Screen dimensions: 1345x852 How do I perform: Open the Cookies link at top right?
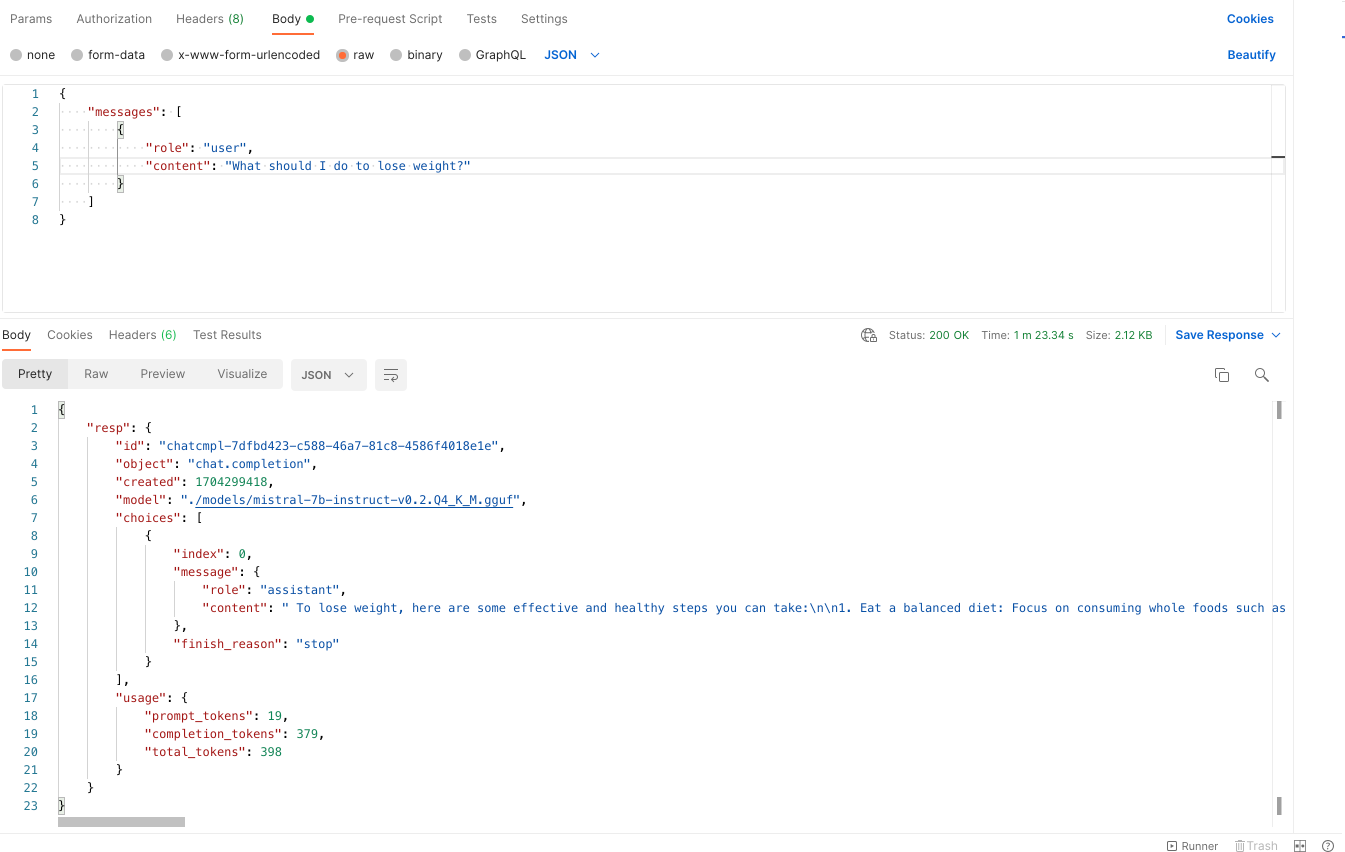click(1250, 19)
